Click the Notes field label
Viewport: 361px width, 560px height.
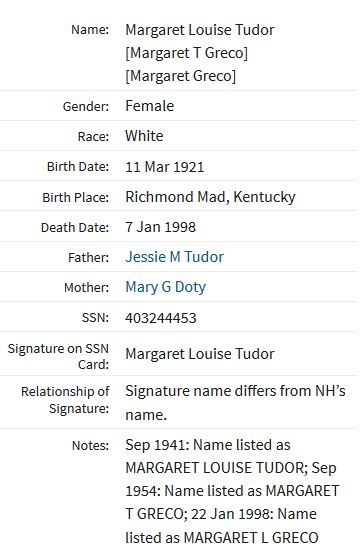click(x=90, y=445)
